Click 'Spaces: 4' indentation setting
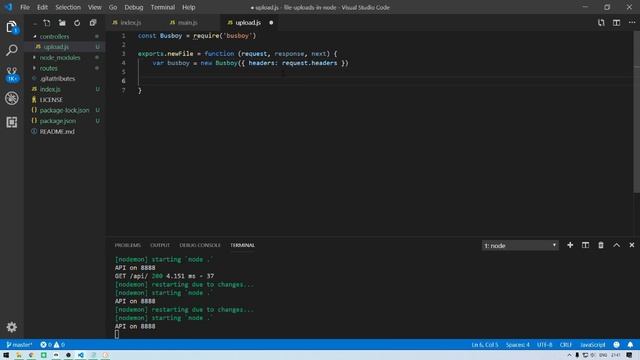The height and width of the screenshot is (360, 640). [518, 345]
